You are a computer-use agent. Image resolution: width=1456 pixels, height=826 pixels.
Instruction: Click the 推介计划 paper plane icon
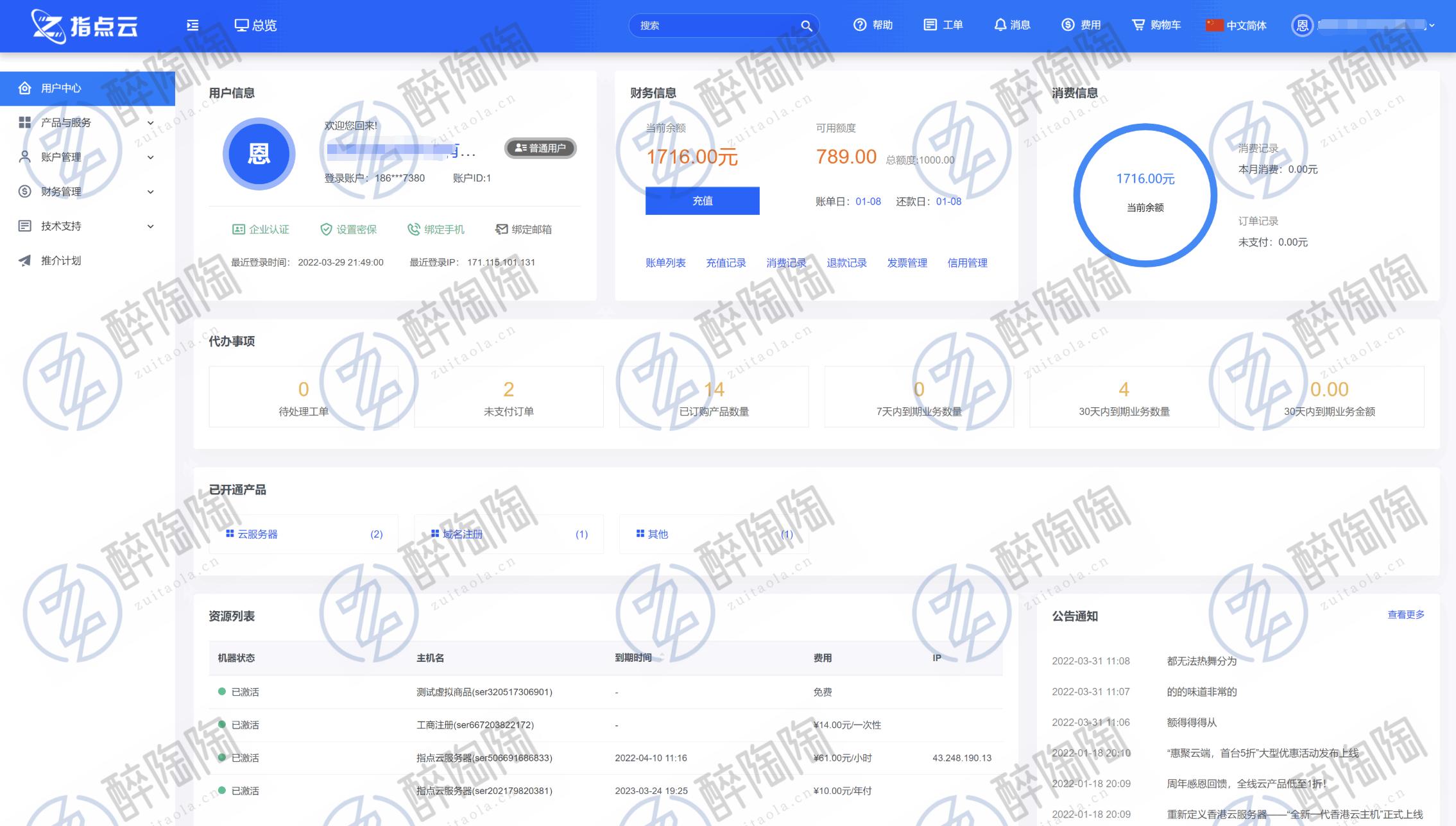(x=25, y=260)
